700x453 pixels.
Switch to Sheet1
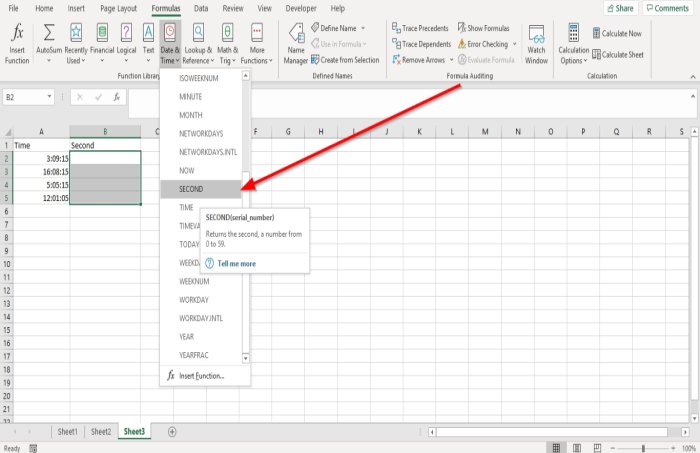tap(67, 432)
